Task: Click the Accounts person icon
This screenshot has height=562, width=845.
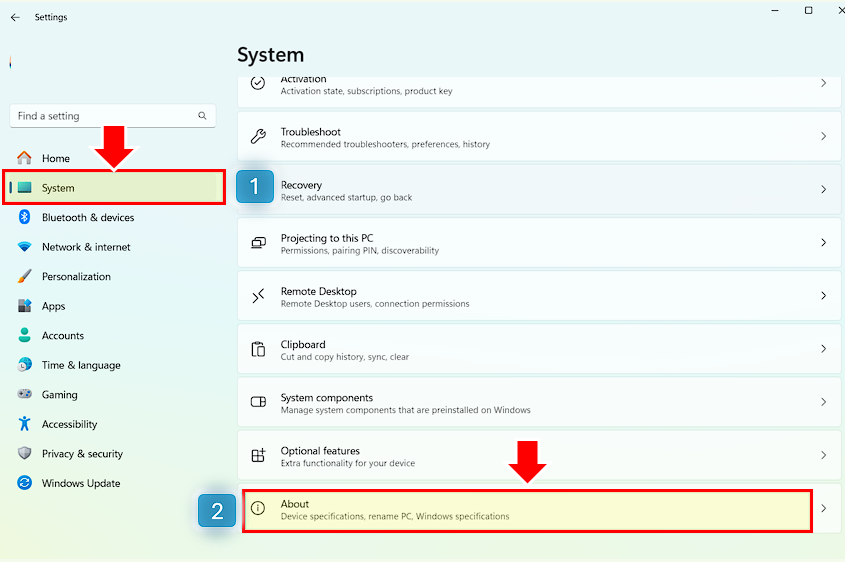Action: pos(24,335)
